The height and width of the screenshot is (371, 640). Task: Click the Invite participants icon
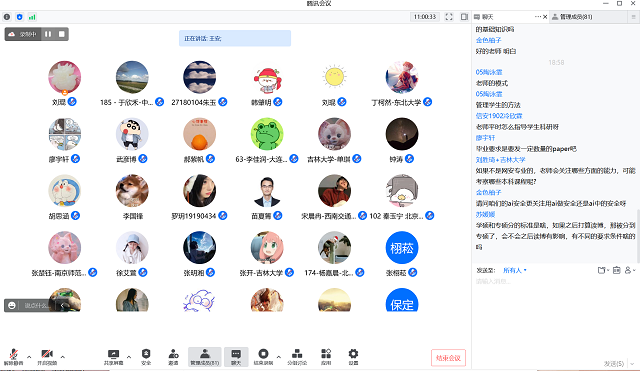[173, 356]
